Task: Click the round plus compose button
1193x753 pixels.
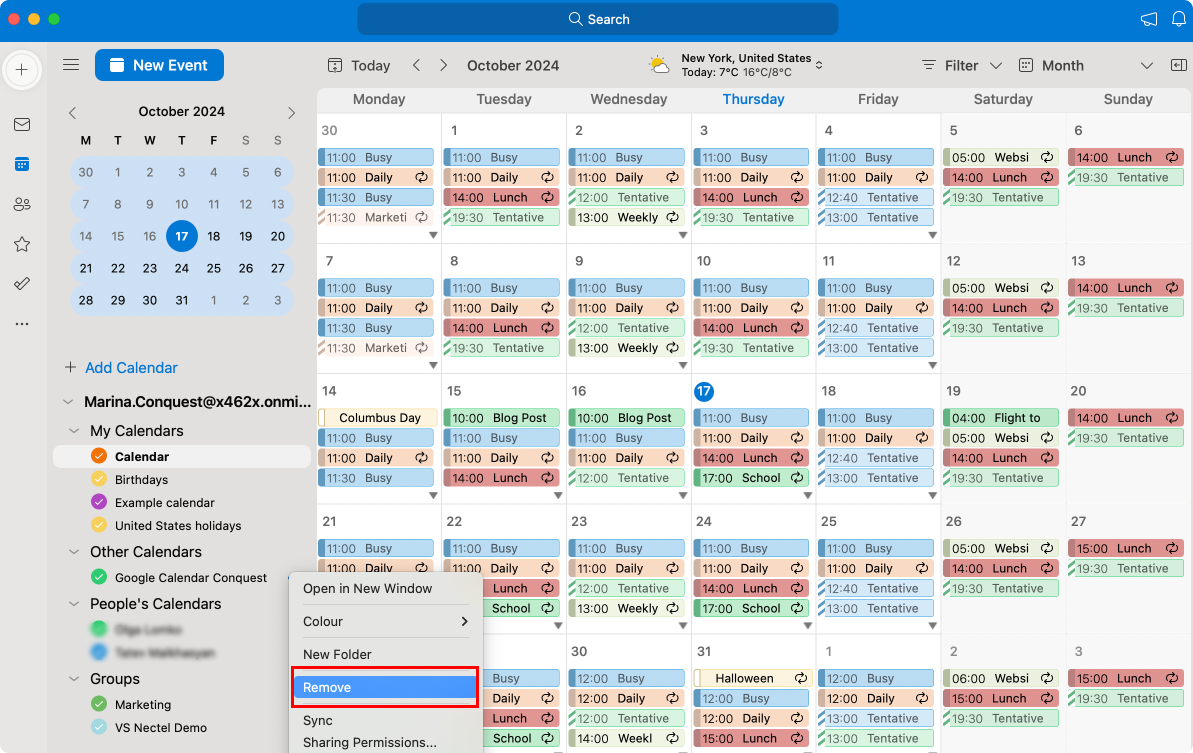Action: tap(22, 70)
